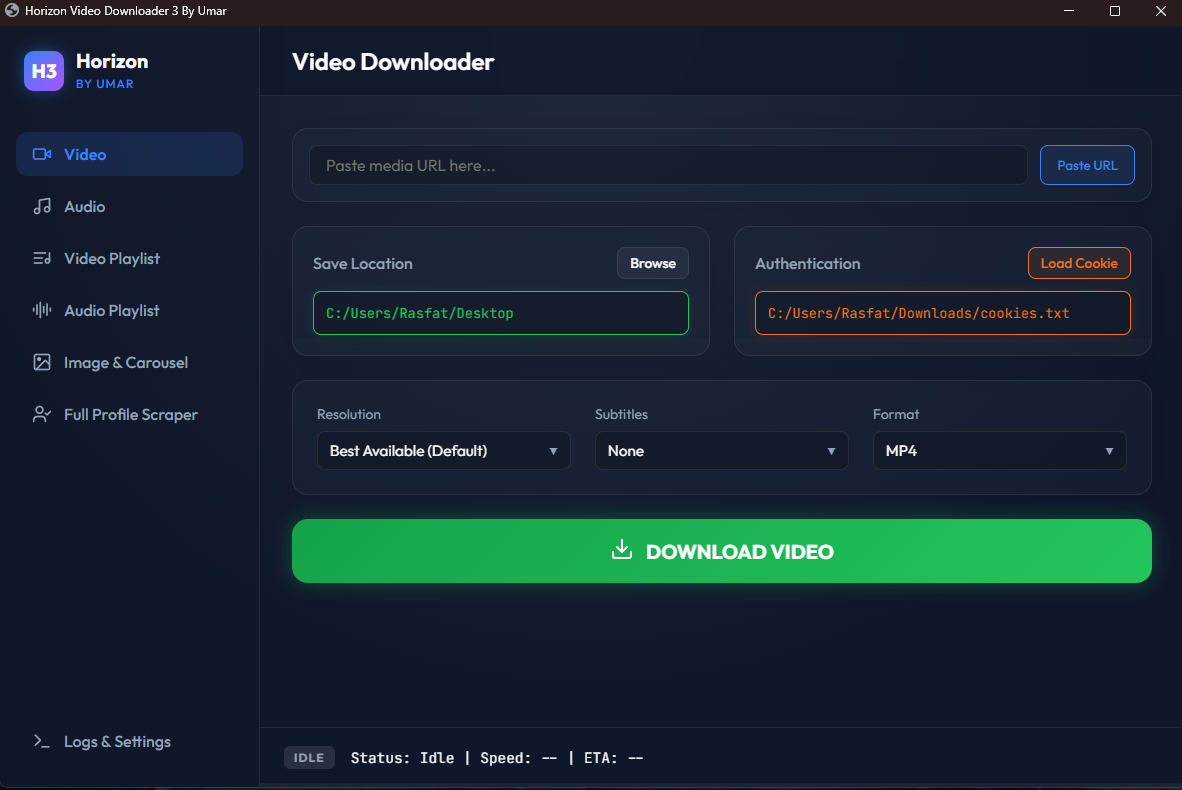
Task: Click the Audio Playlist waveform icon
Action: point(42,310)
